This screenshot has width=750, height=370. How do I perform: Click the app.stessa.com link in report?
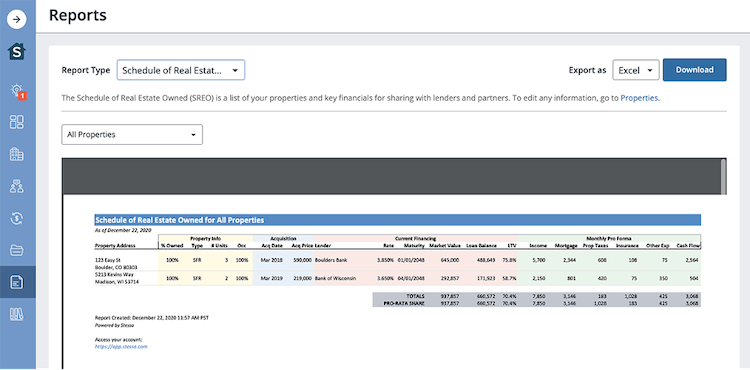[121, 346]
